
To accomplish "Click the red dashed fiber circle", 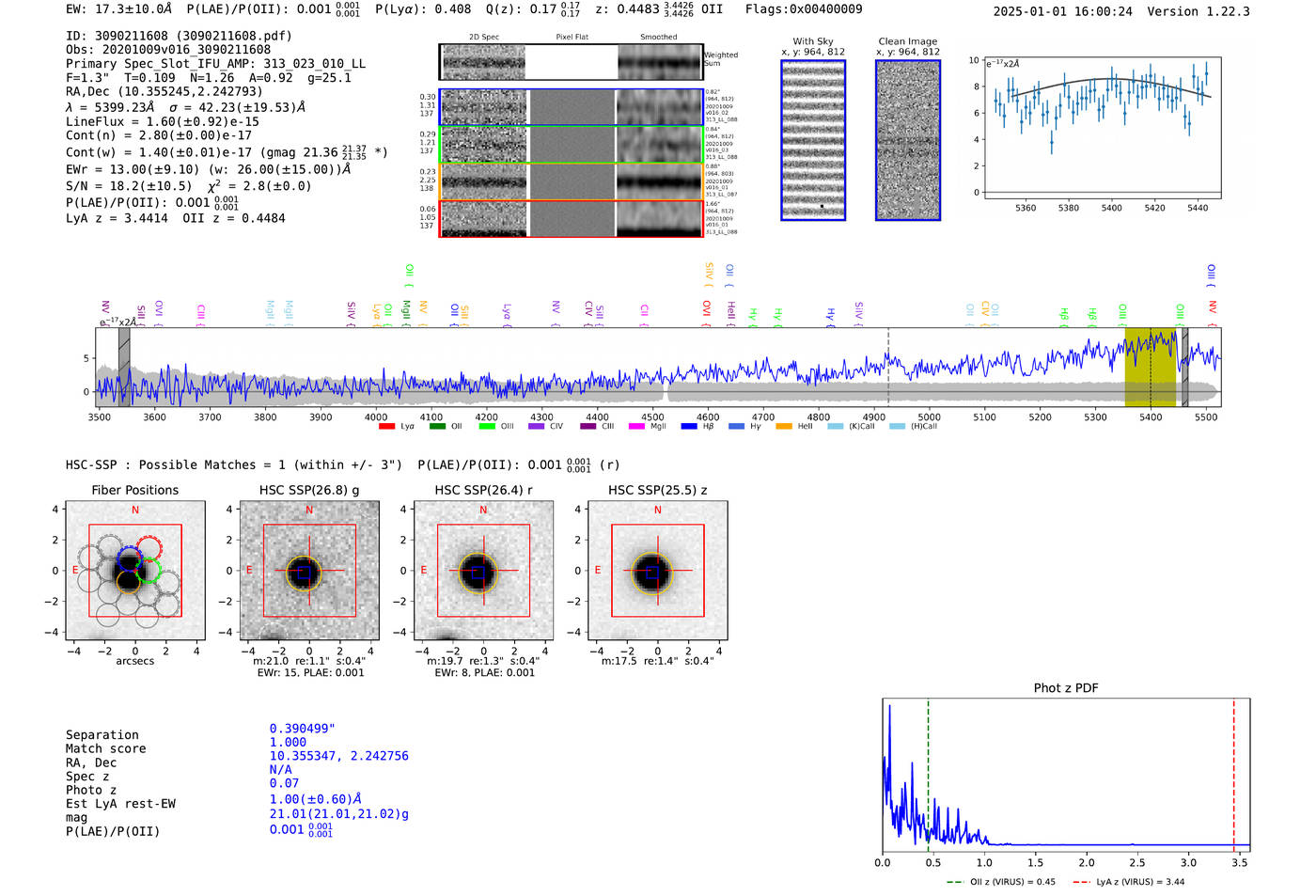I will [149, 548].
